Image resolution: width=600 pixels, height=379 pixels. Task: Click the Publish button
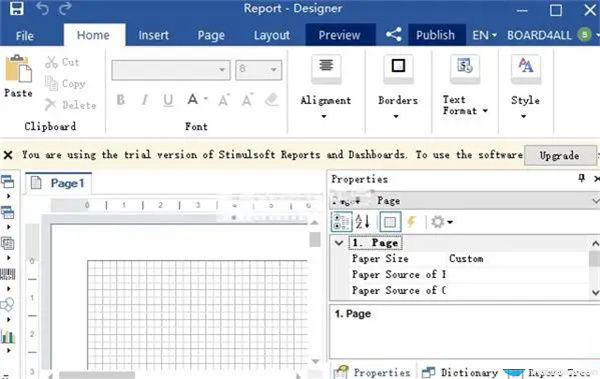click(x=435, y=35)
